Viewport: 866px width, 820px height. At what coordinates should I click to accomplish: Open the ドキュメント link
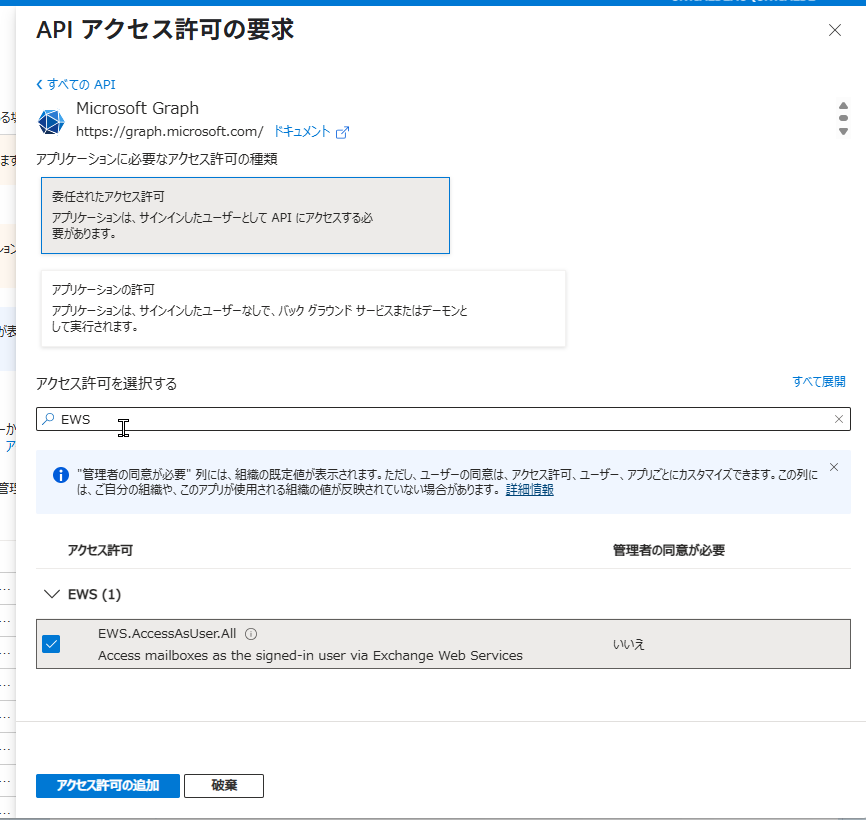302,131
